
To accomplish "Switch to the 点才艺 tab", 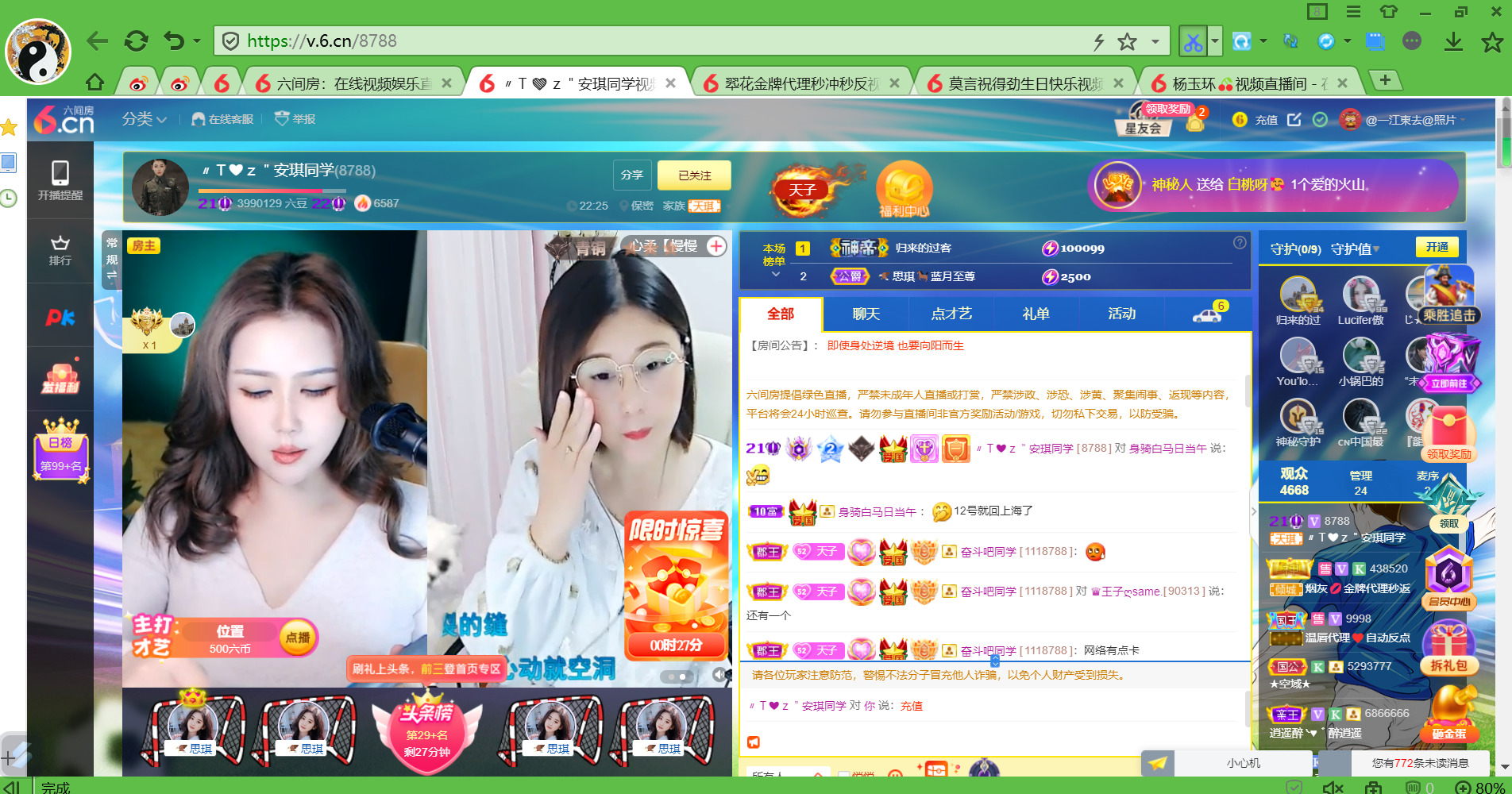I will click(951, 314).
